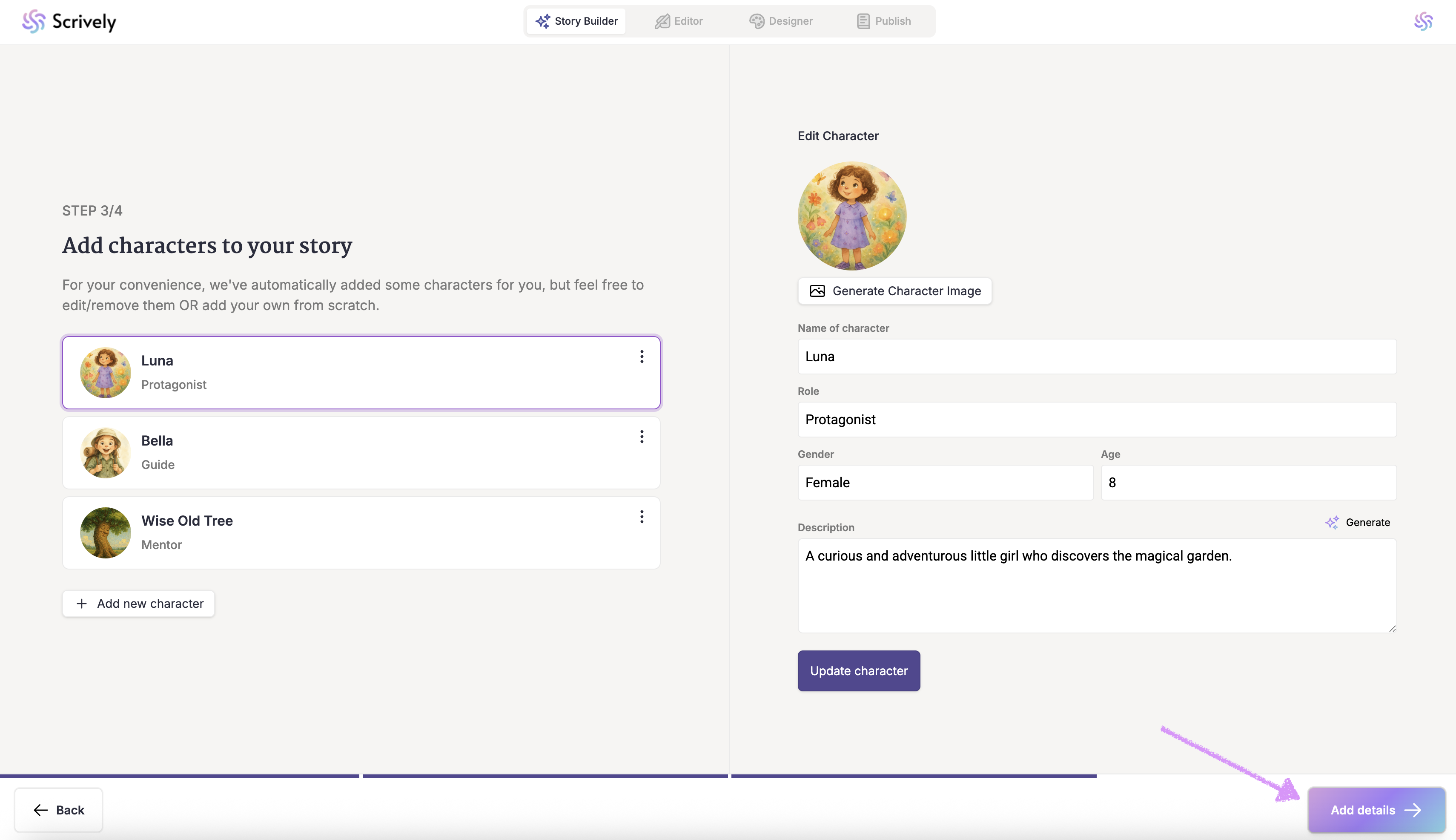The height and width of the screenshot is (840, 1456).
Task: Select Bella's avatar thumbnail
Action: (x=105, y=453)
